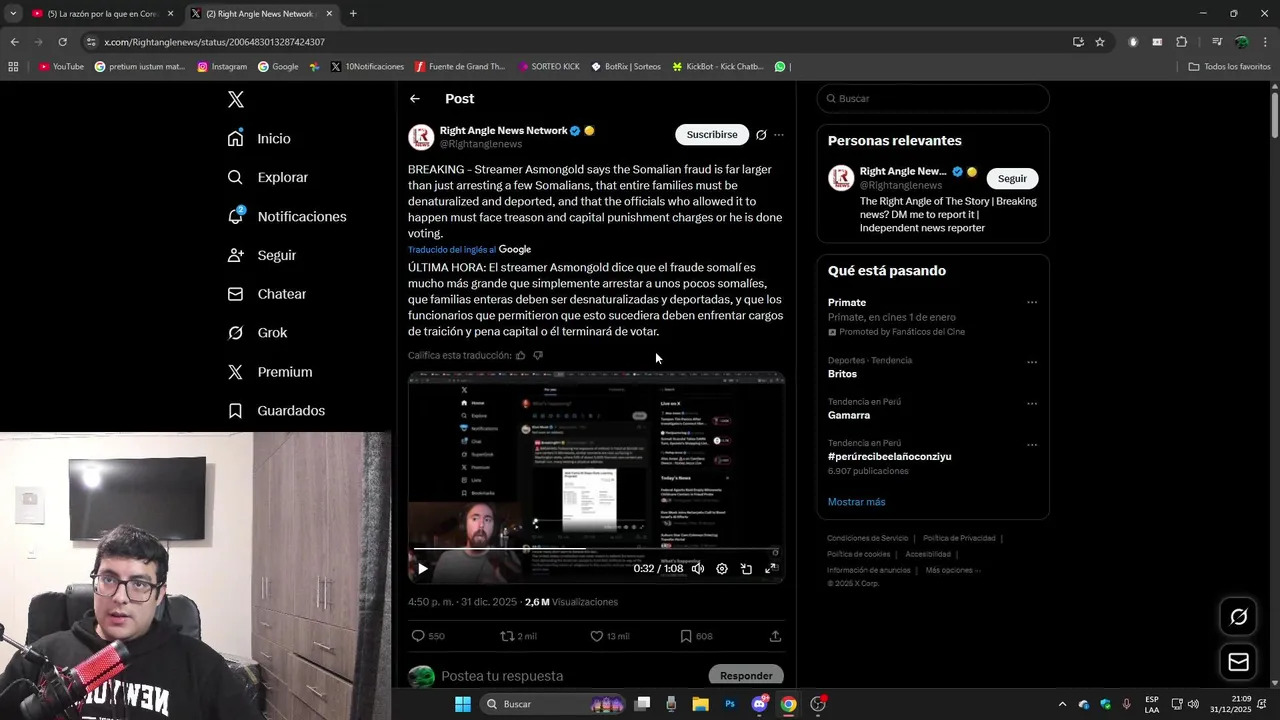Switch the video to fullscreen

770,568
